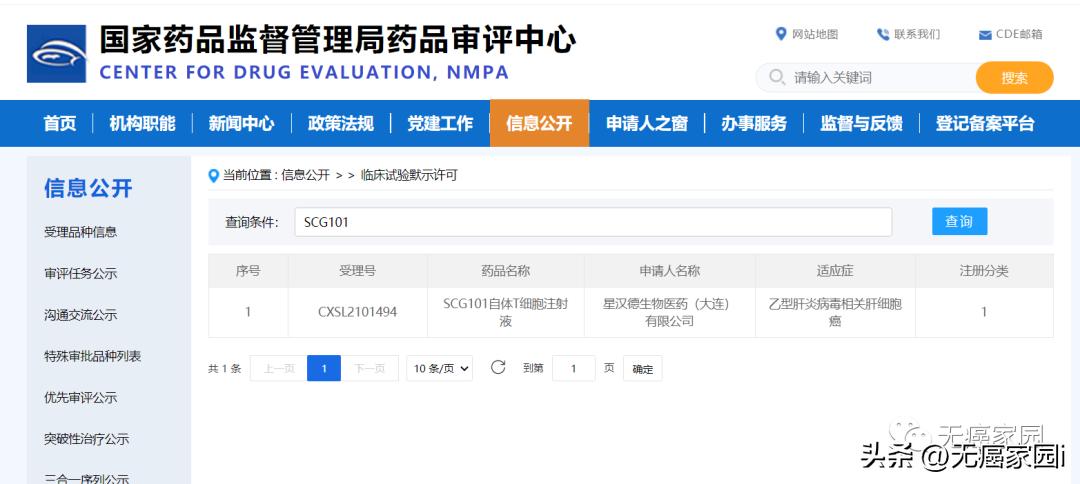Image resolution: width=1080 pixels, height=484 pixels.
Task: Open the 网站地图 site map link
Action: click(x=815, y=34)
